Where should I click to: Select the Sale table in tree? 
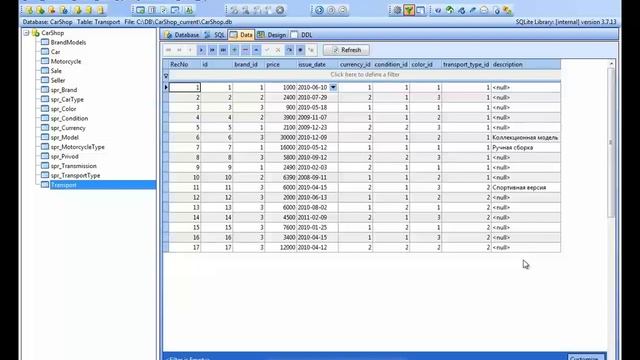[x=56, y=71]
